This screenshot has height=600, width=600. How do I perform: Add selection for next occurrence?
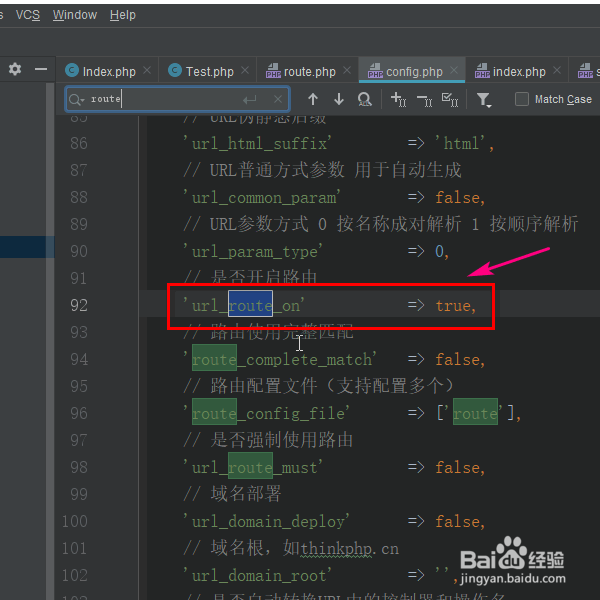[x=398, y=99]
